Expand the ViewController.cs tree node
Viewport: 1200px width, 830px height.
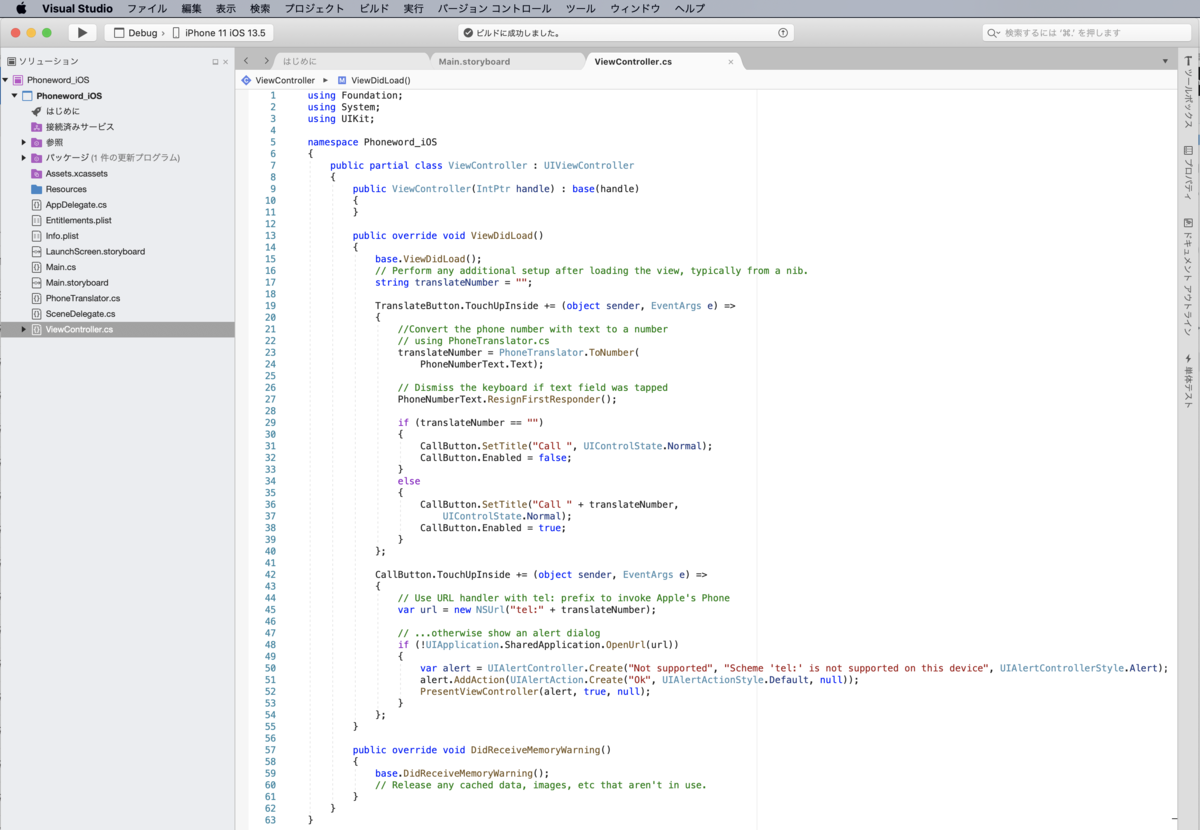pyautogui.click(x=23, y=329)
